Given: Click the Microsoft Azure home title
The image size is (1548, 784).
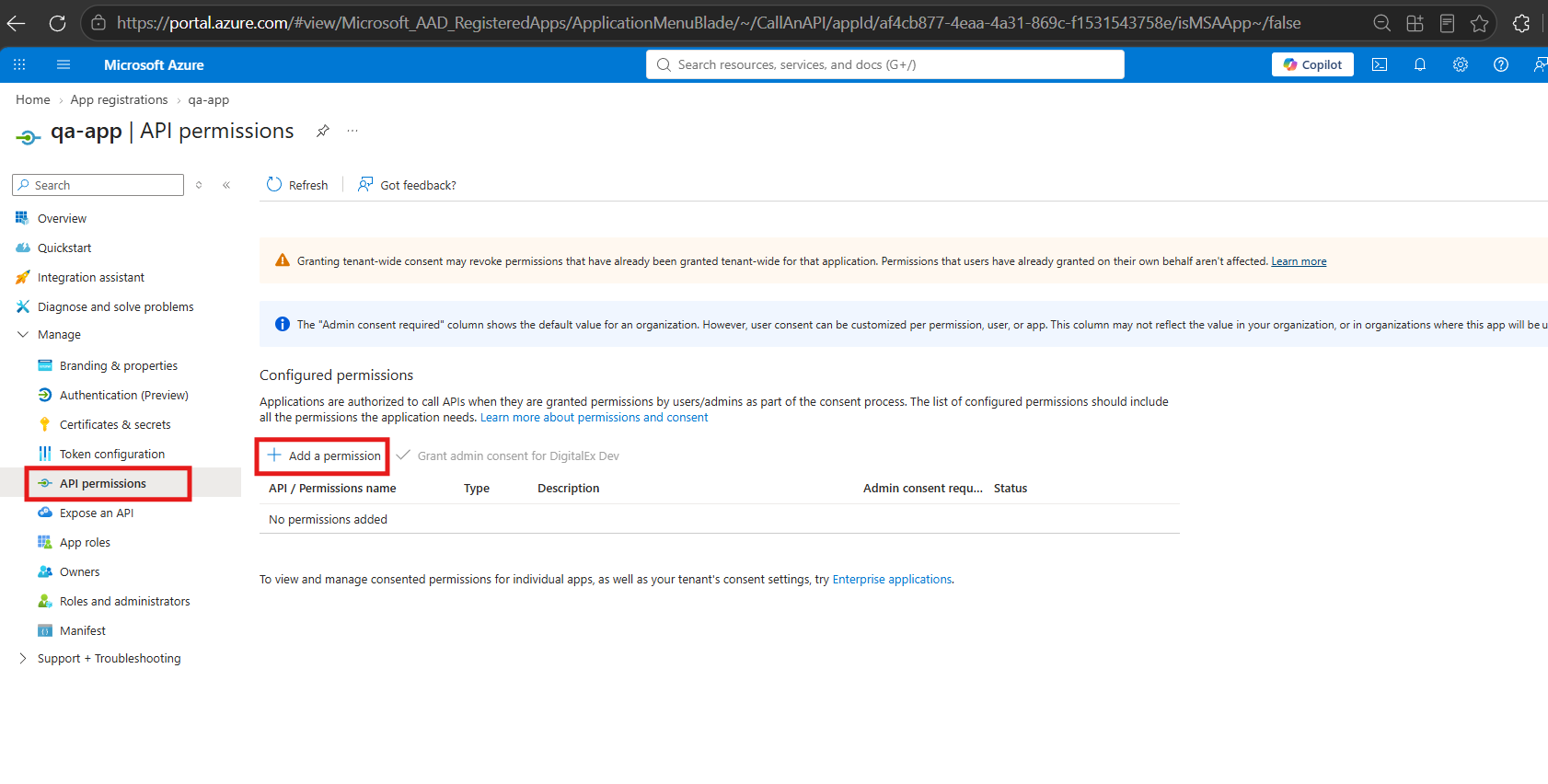Looking at the screenshot, I should (x=154, y=65).
